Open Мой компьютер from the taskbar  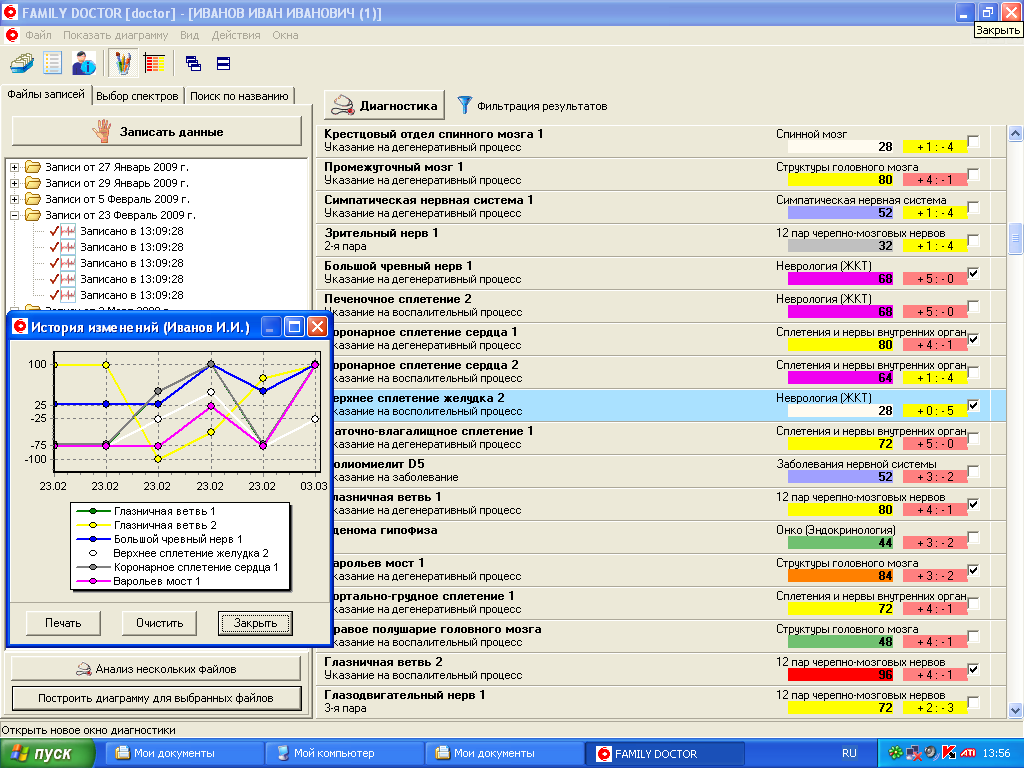click(344, 753)
